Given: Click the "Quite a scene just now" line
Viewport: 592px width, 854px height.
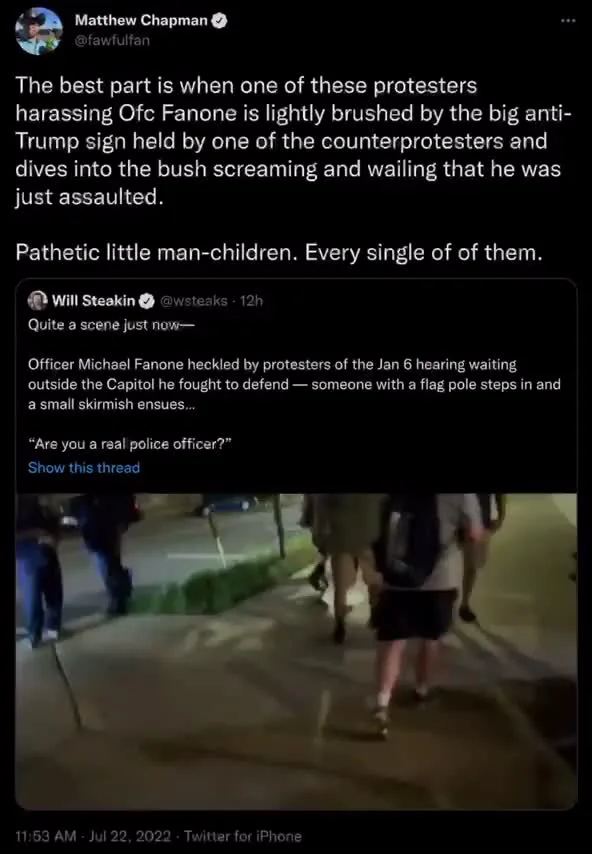Looking at the screenshot, I should 111,325.
